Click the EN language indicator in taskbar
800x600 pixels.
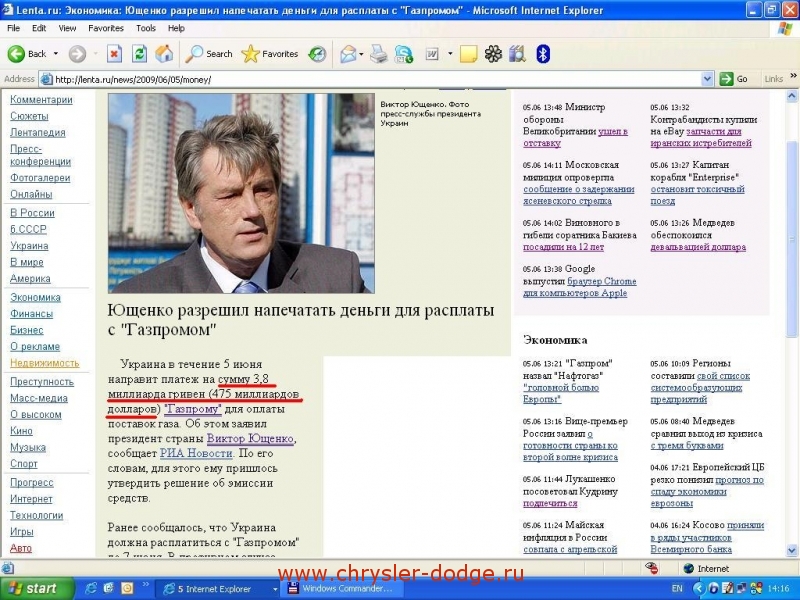pos(677,589)
